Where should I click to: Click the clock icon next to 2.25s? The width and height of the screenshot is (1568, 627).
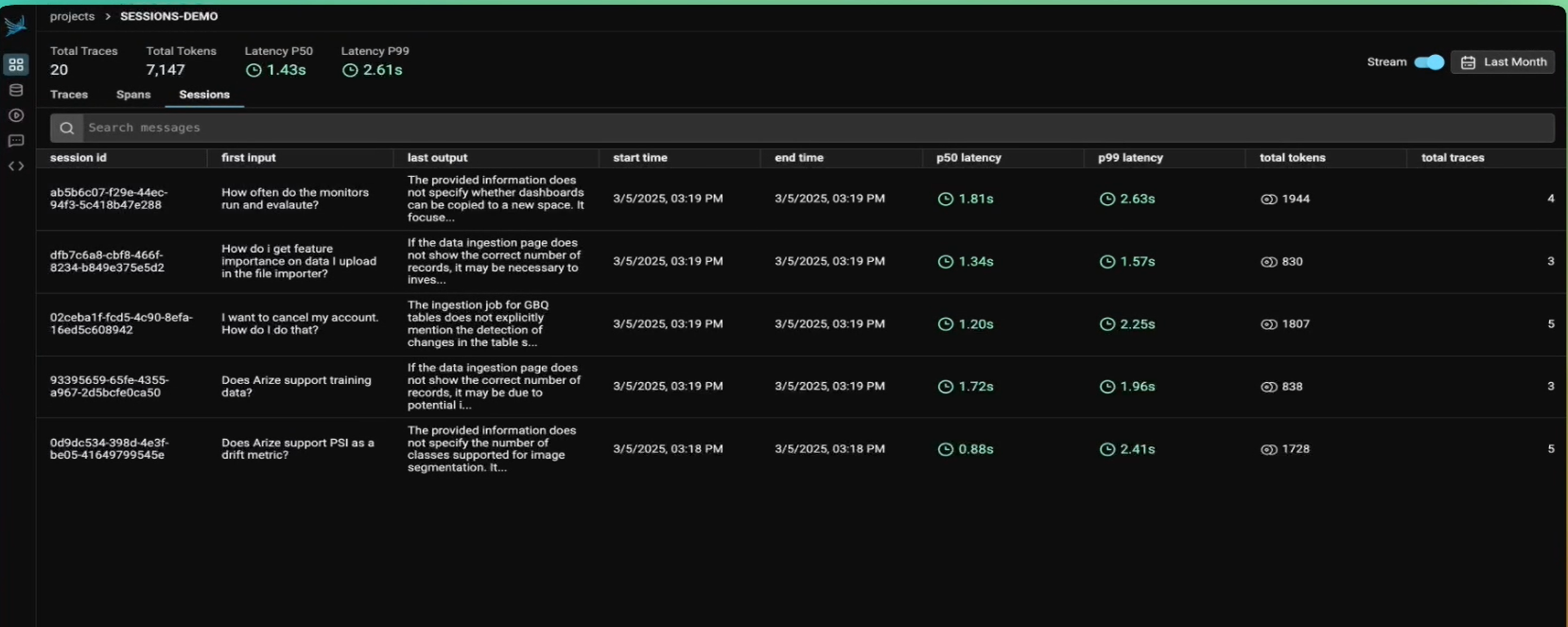pos(1106,323)
